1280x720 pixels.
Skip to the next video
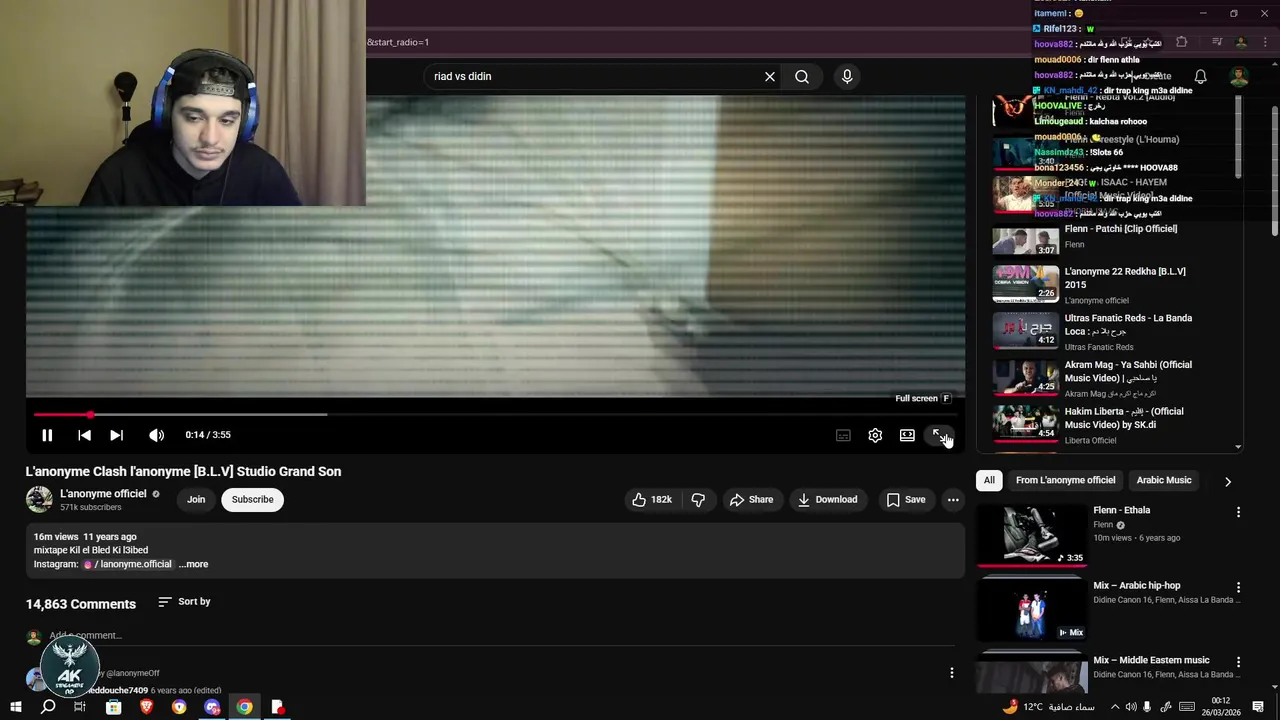pos(116,435)
